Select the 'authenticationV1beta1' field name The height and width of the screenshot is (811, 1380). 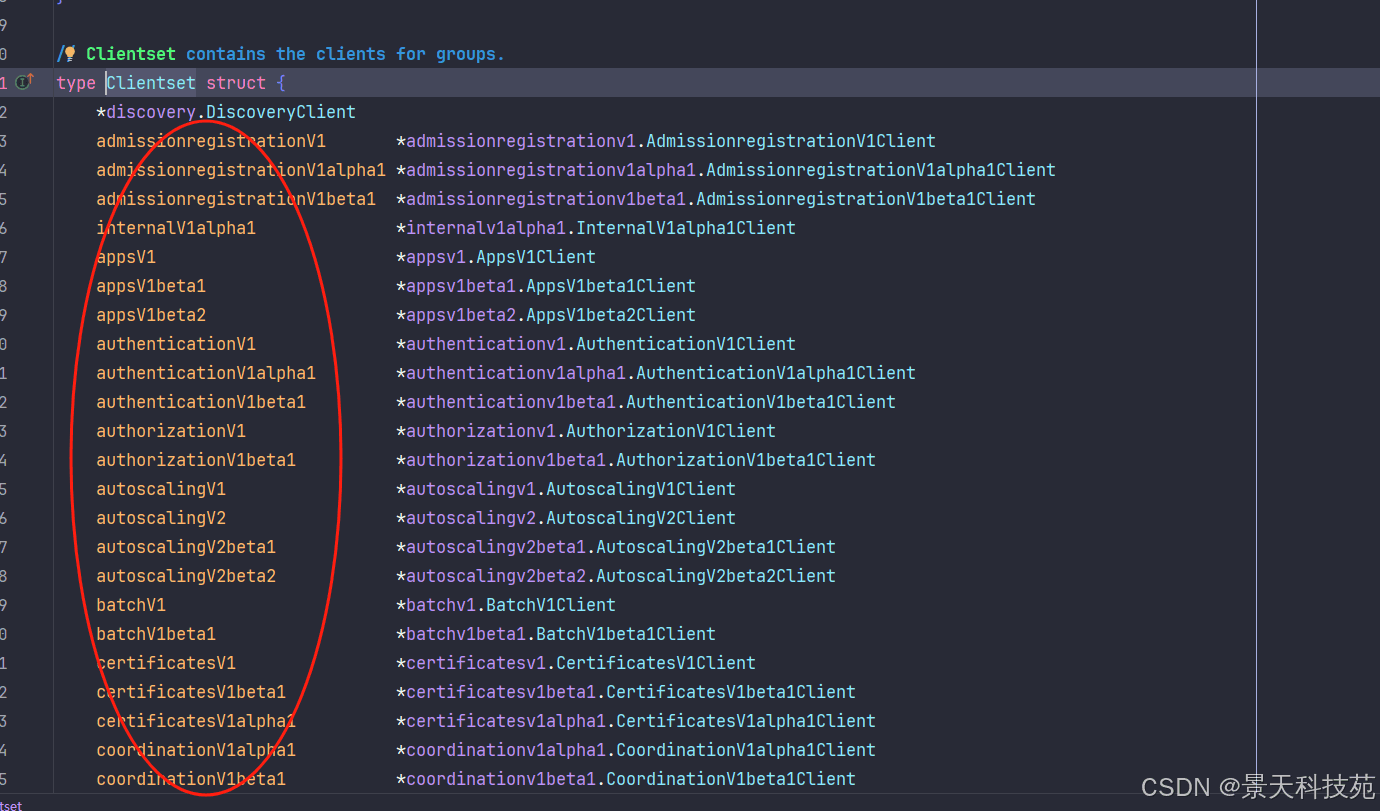pos(201,402)
